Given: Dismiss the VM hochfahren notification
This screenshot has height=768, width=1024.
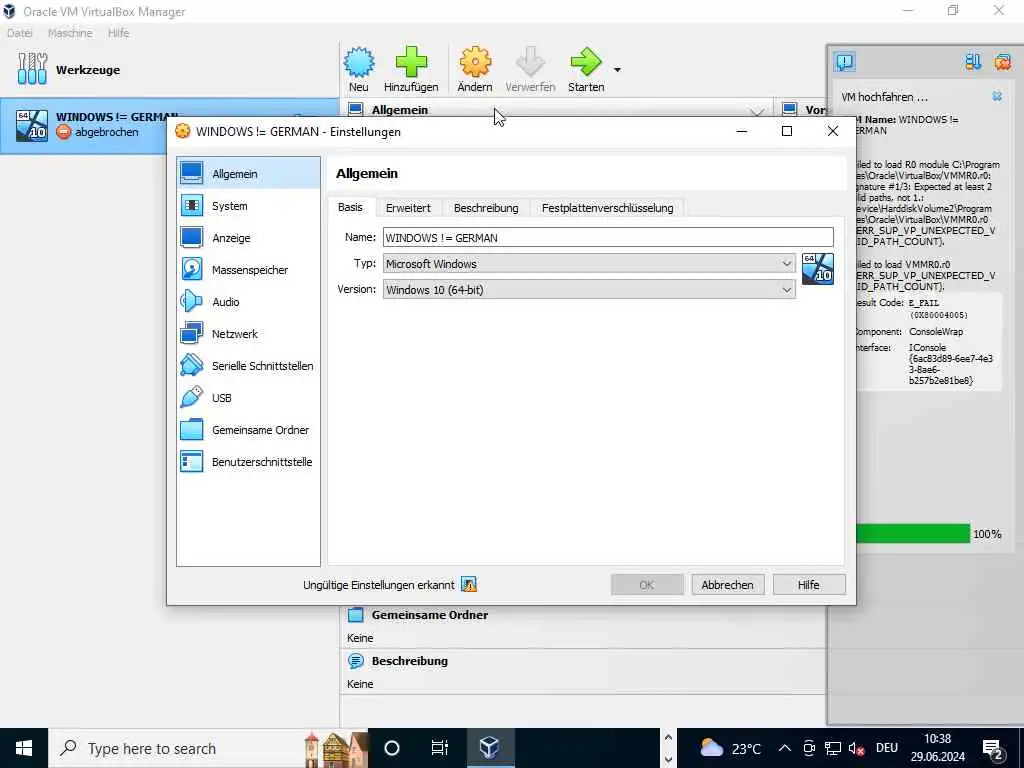Looking at the screenshot, I should 997,96.
